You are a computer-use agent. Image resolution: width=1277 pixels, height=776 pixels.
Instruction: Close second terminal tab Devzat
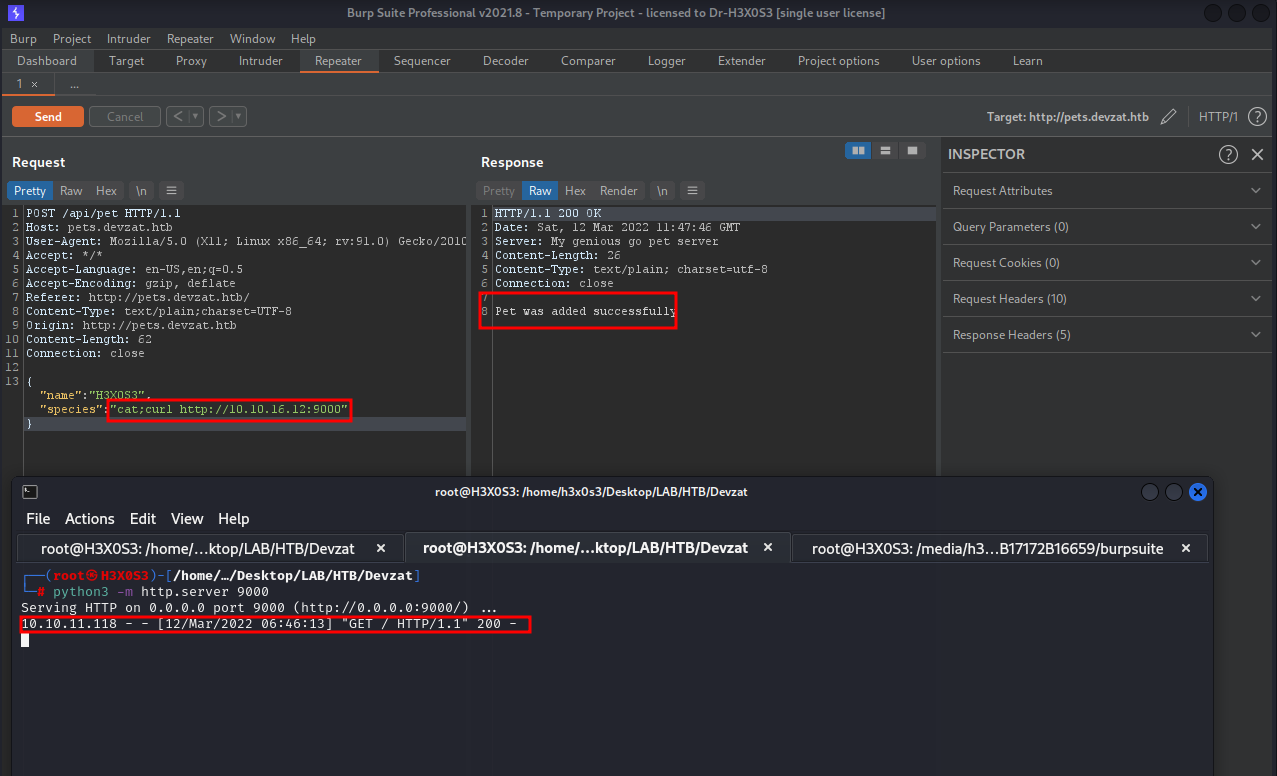[768, 548]
